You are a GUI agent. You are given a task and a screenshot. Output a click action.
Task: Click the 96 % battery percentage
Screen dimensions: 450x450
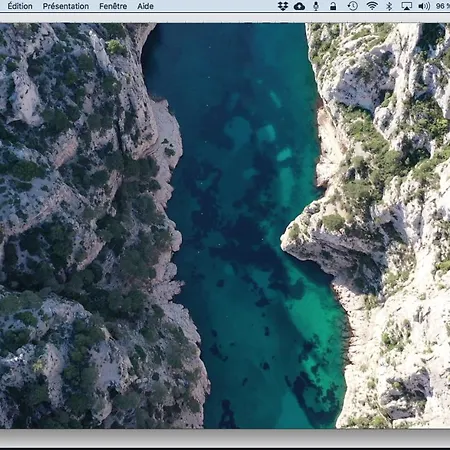pyautogui.click(x=443, y=6)
